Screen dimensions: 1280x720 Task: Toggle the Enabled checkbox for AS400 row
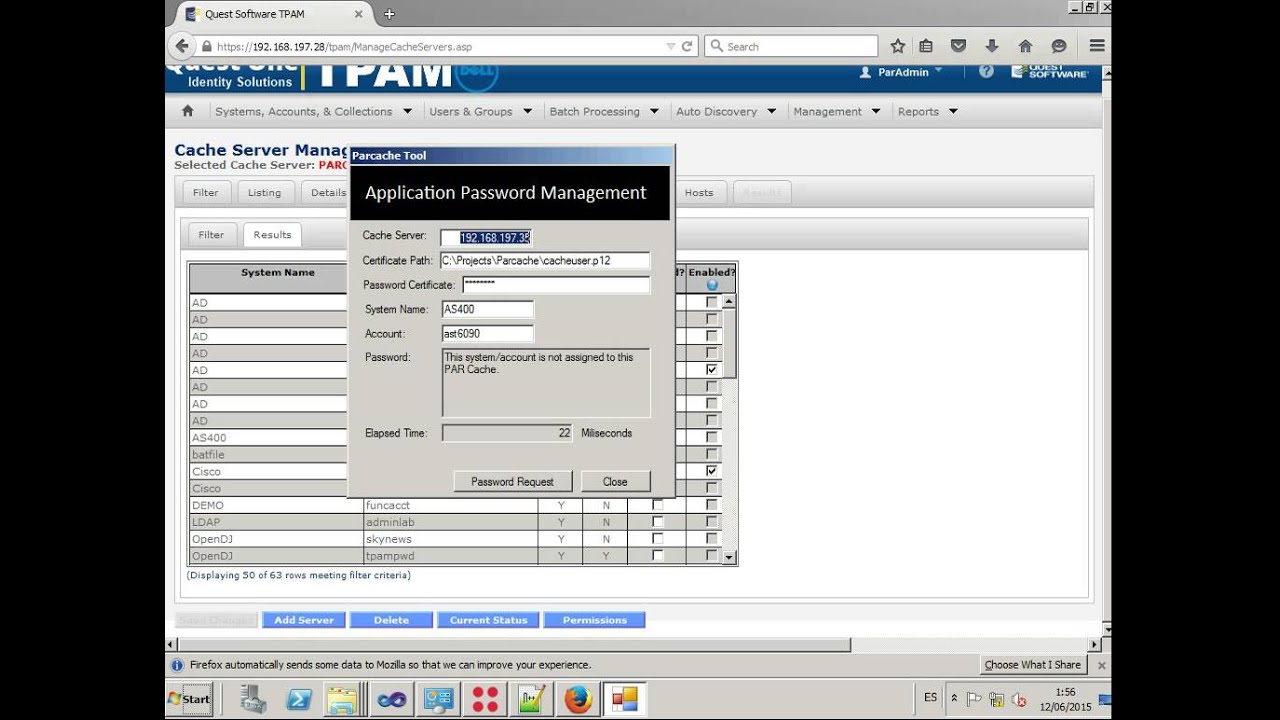click(712, 437)
